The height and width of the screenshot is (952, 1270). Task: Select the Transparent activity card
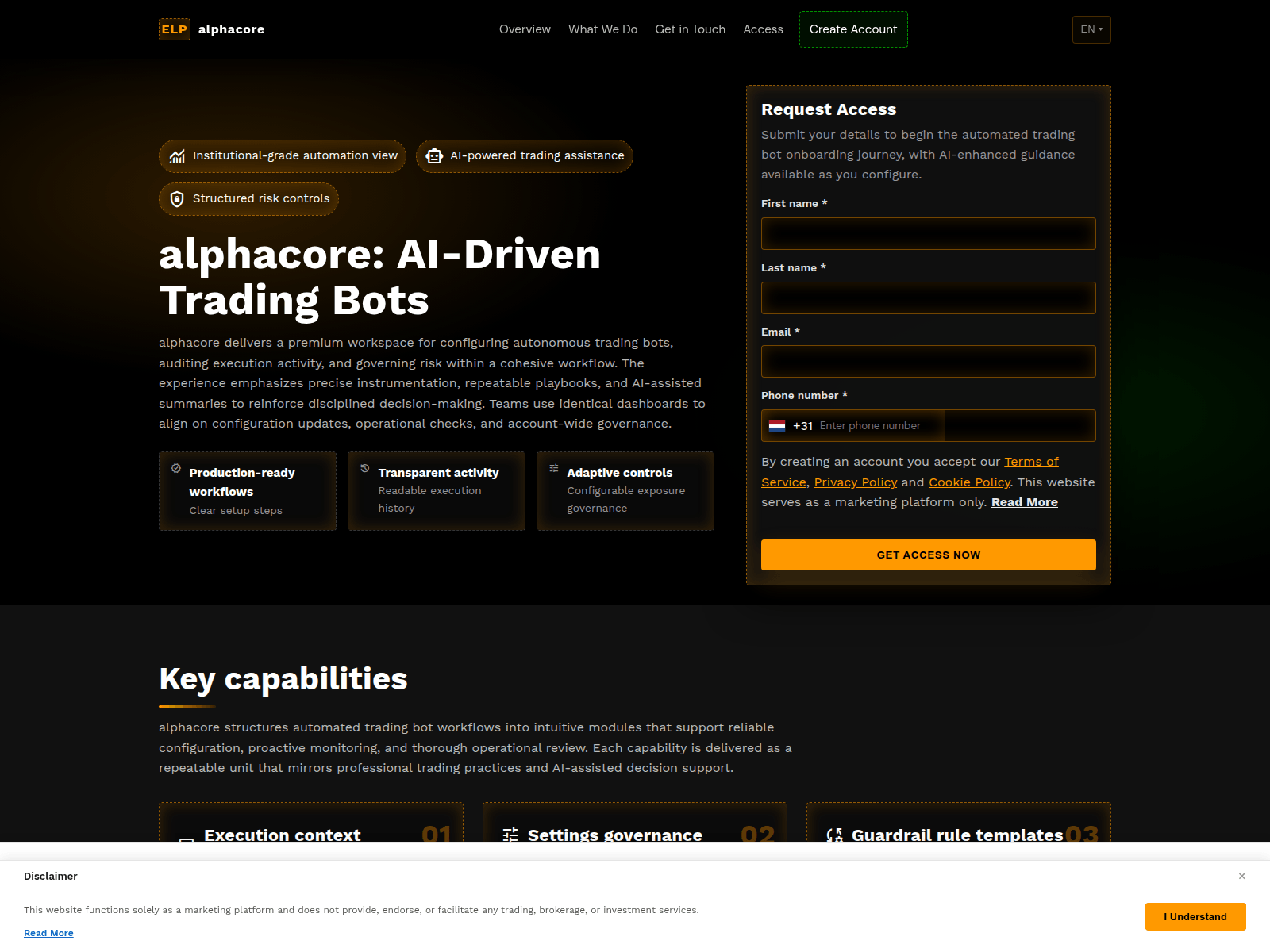click(437, 491)
